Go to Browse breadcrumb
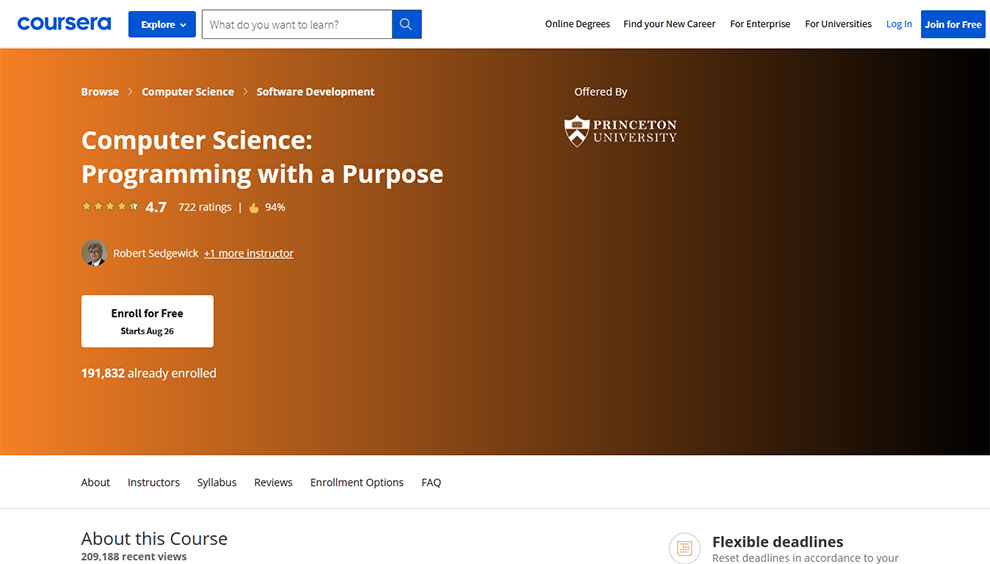Image resolution: width=990 pixels, height=564 pixels. pos(100,92)
